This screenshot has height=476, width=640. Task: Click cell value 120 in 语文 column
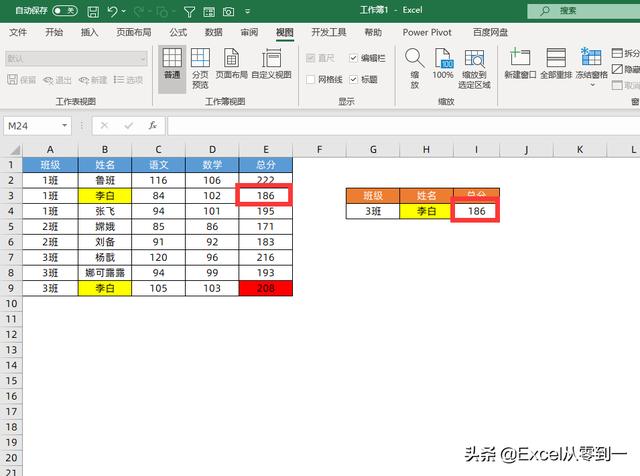tap(158, 257)
